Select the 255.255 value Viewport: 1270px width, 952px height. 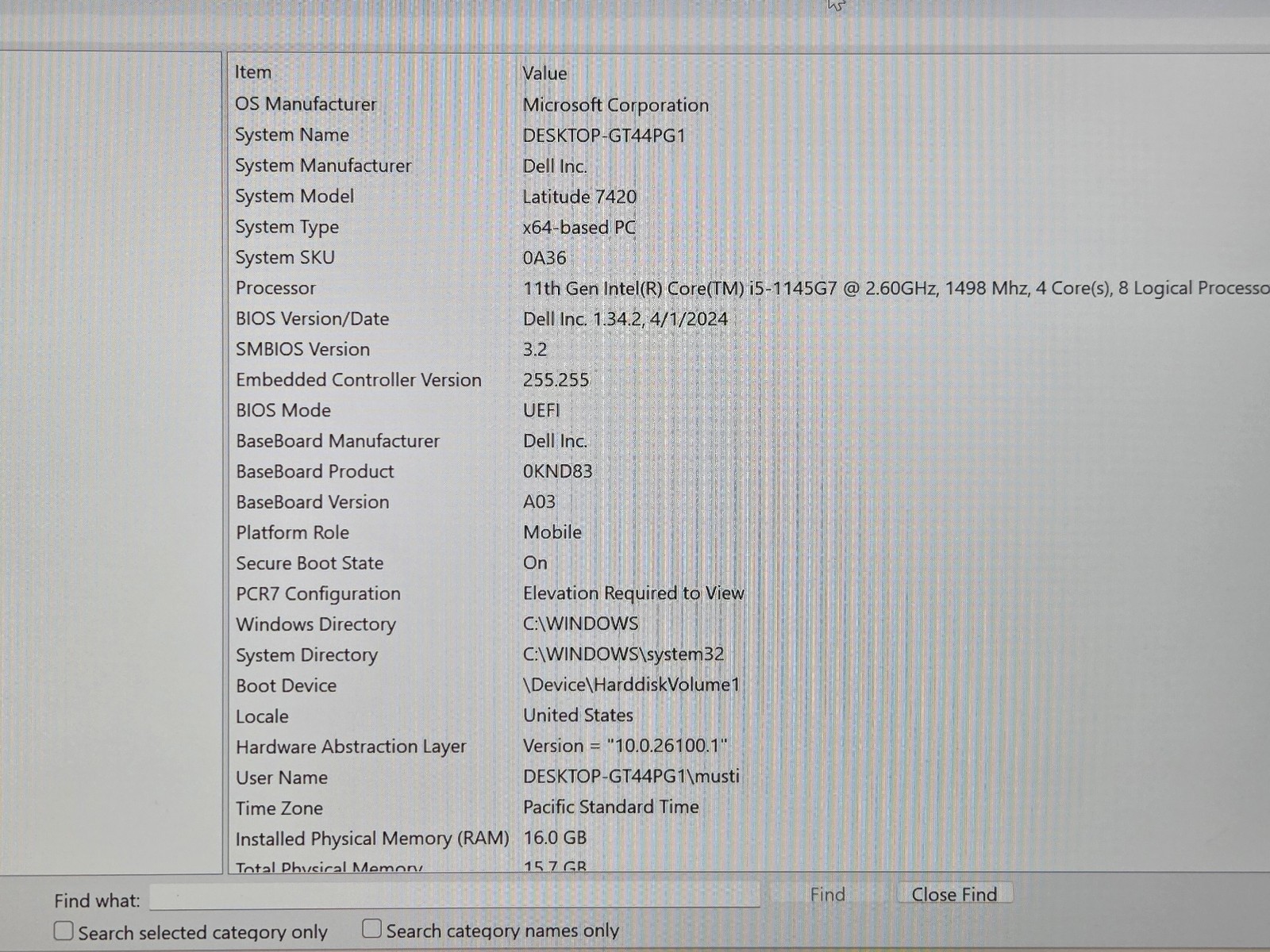[556, 380]
